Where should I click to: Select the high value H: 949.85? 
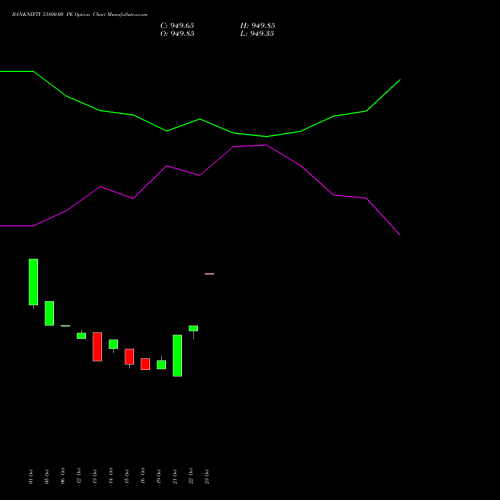coord(257,26)
